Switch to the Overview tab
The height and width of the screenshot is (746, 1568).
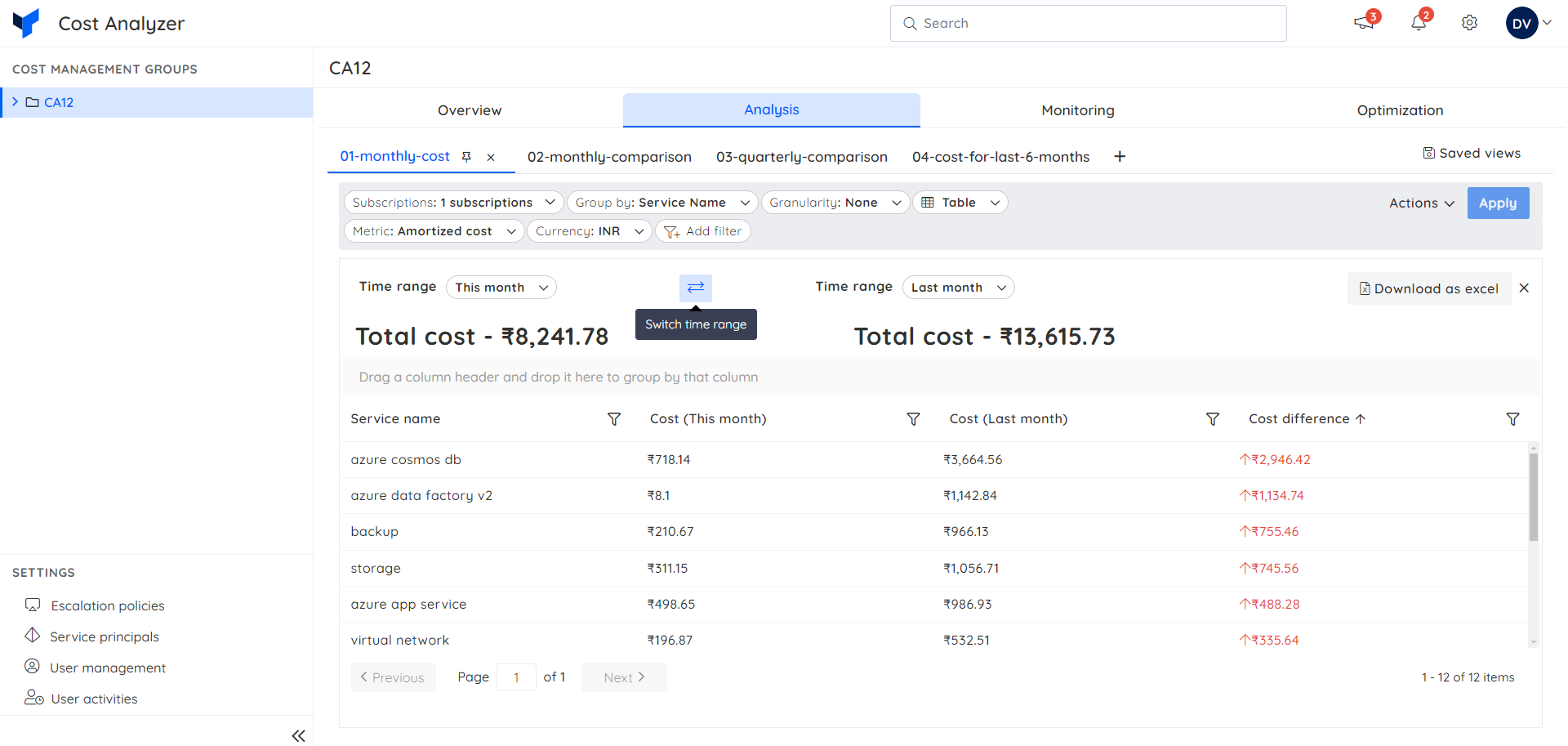[470, 110]
